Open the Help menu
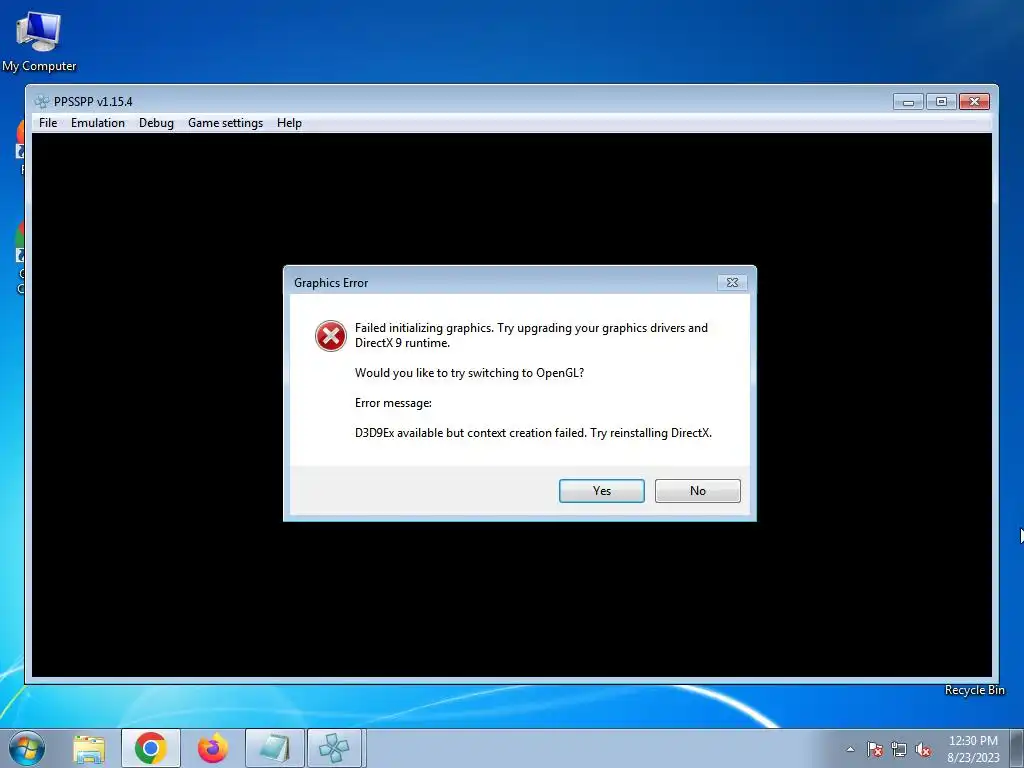 click(289, 123)
